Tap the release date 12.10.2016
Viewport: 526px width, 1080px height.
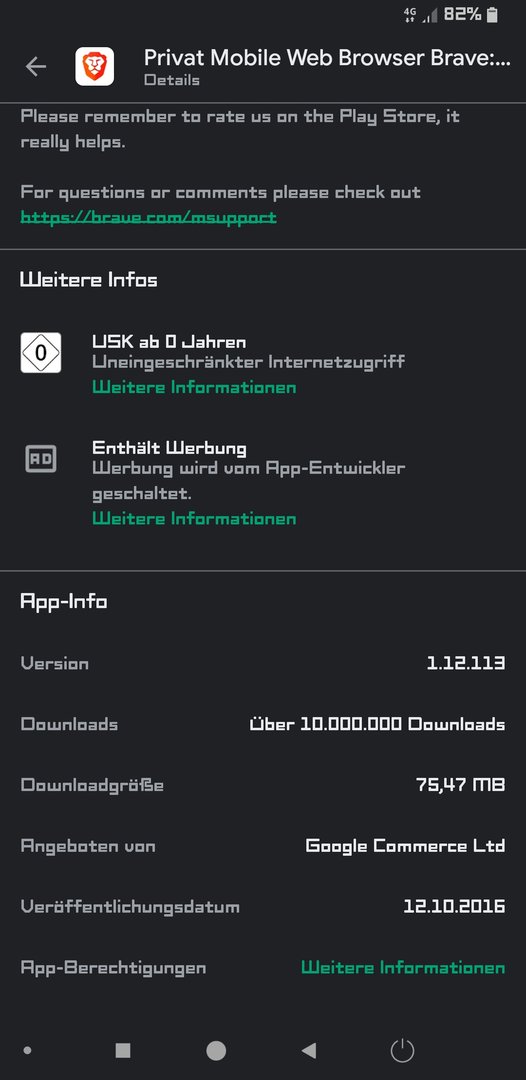click(x=454, y=906)
